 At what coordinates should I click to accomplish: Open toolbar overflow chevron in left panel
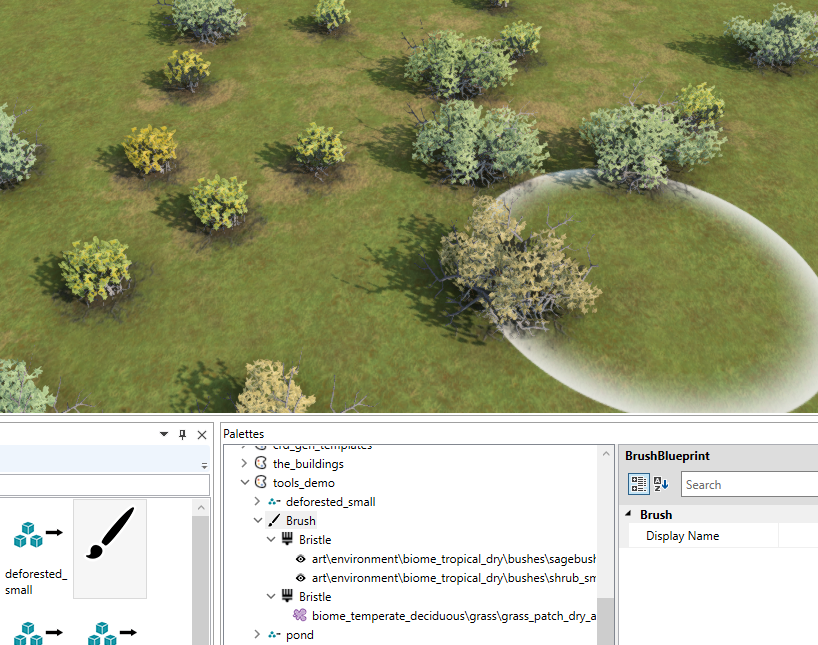[204, 465]
